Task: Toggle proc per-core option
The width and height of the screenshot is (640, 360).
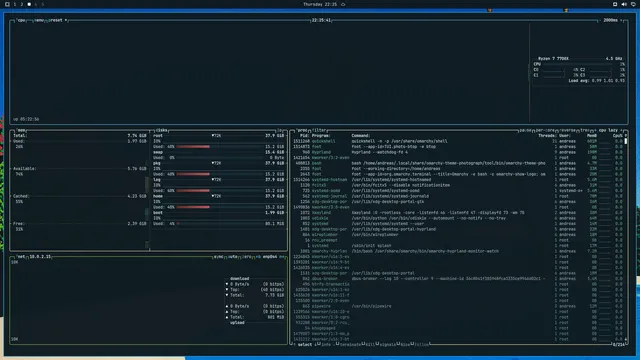Action: 545,130
